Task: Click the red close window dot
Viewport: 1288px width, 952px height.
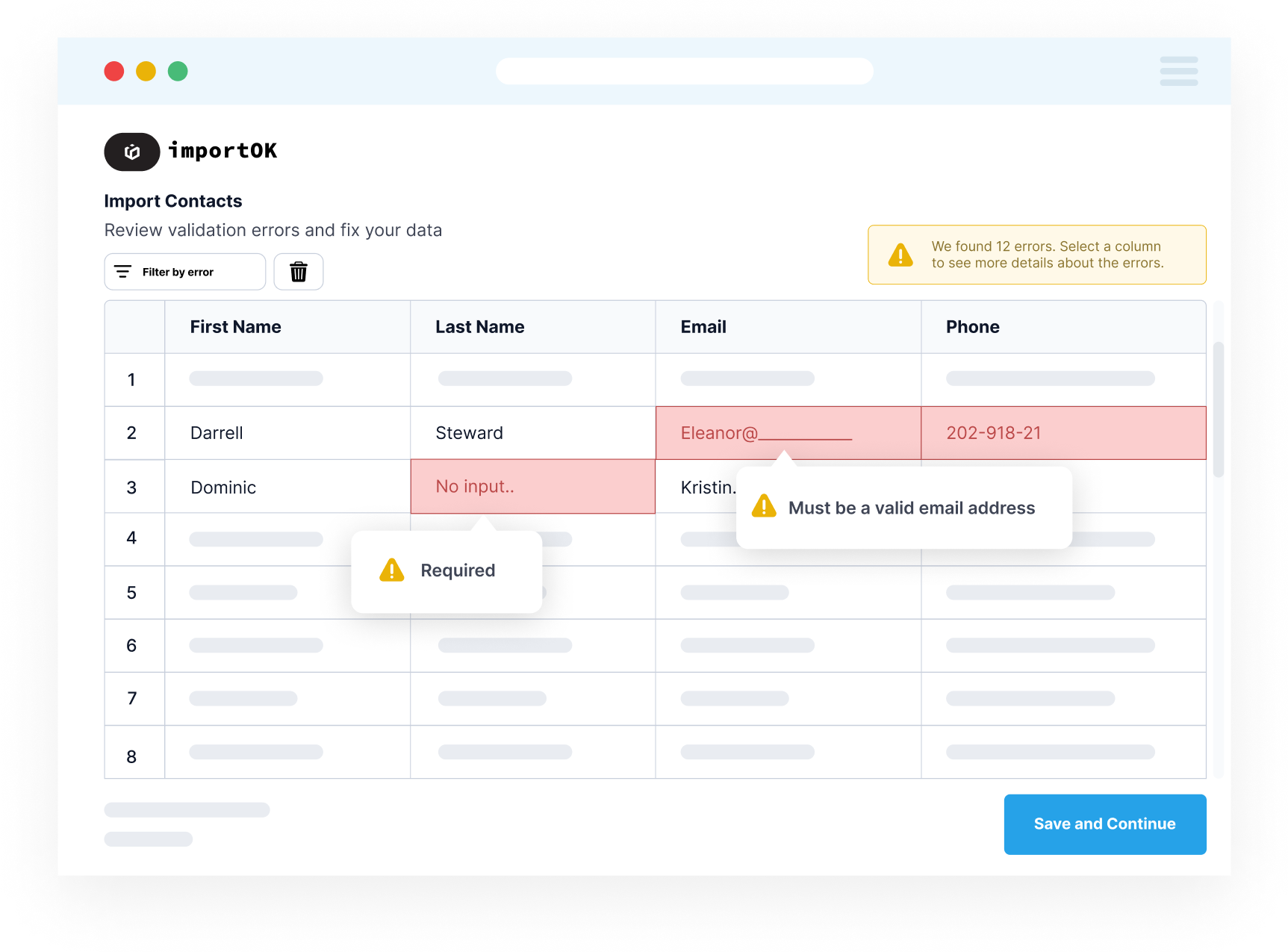Action: 114,71
